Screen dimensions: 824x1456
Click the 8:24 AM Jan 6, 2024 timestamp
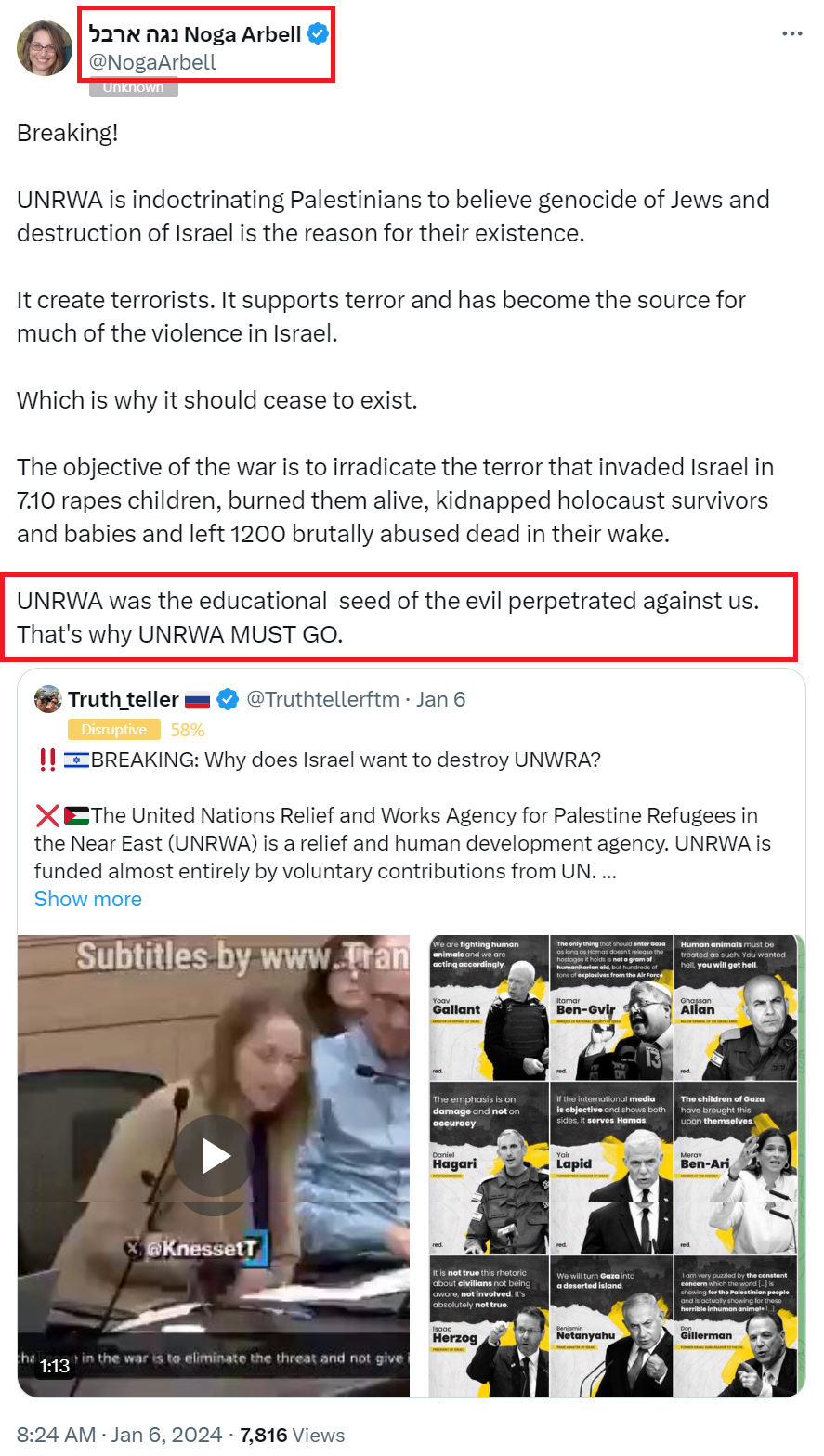pos(120,1435)
